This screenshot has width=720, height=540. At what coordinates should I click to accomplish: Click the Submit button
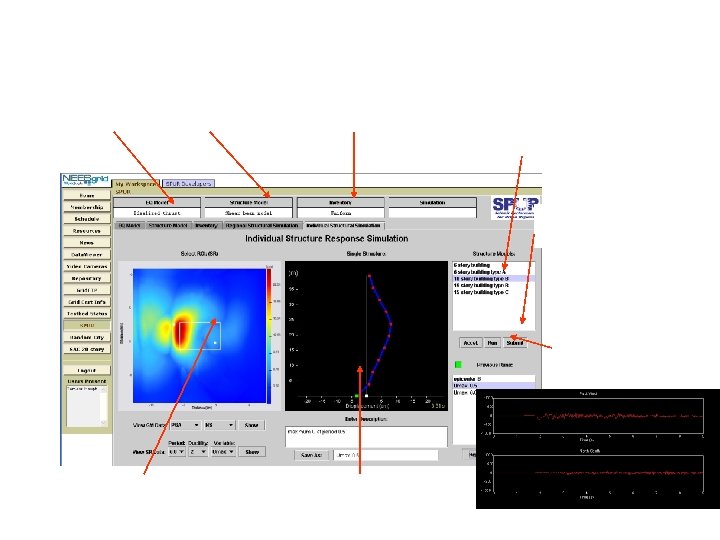(x=514, y=343)
